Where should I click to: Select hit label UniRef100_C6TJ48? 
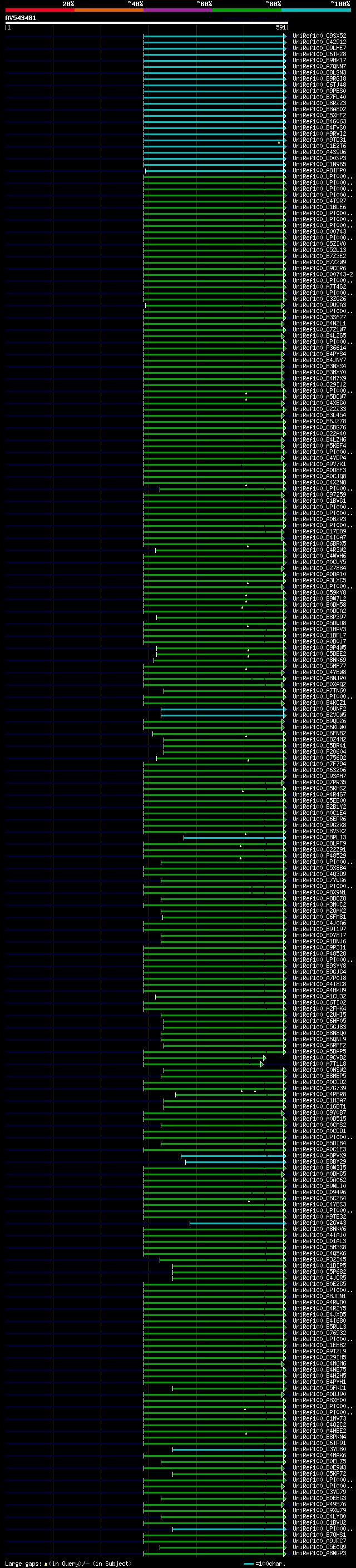tap(319, 85)
